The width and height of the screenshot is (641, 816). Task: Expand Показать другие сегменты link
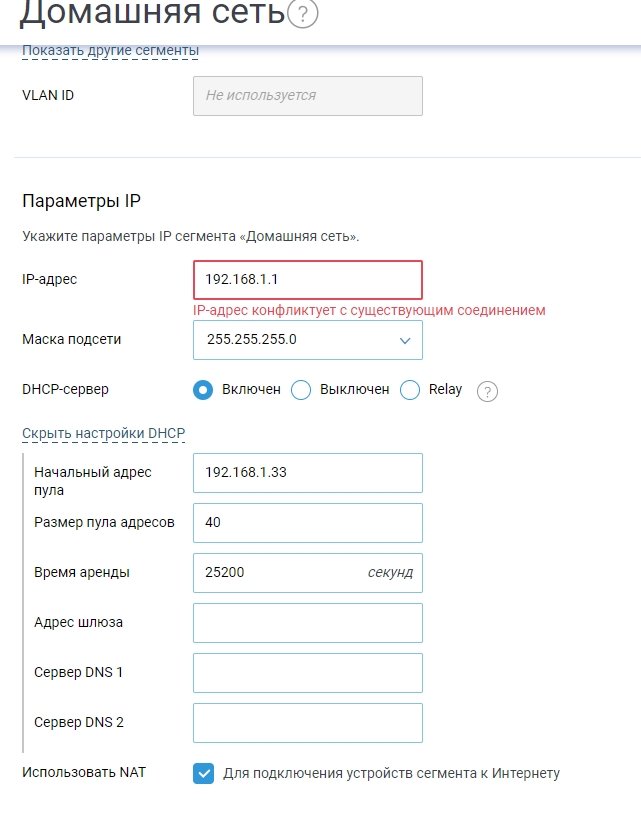[110, 51]
